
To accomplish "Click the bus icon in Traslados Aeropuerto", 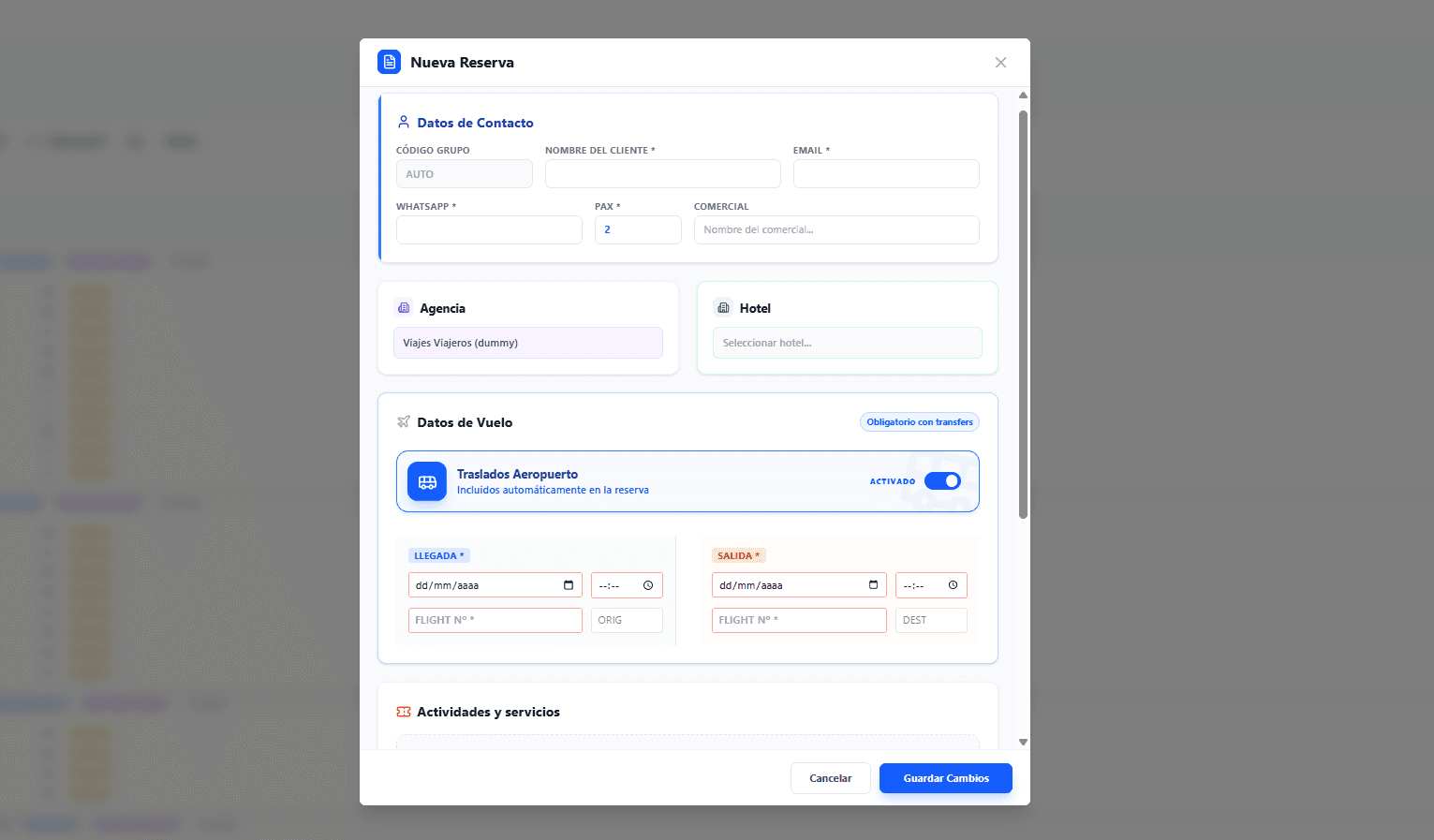I will point(427,481).
